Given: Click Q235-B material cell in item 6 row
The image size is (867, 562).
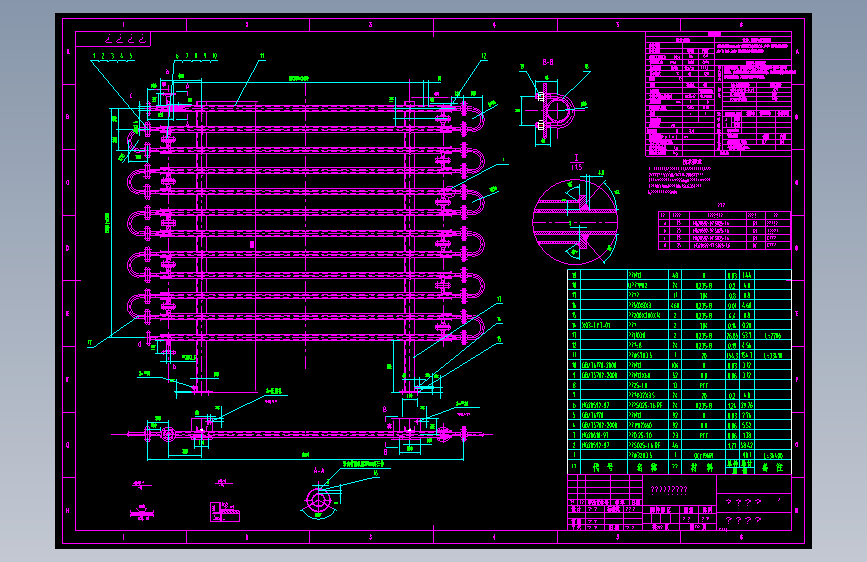Looking at the screenshot, I should click(x=703, y=405).
